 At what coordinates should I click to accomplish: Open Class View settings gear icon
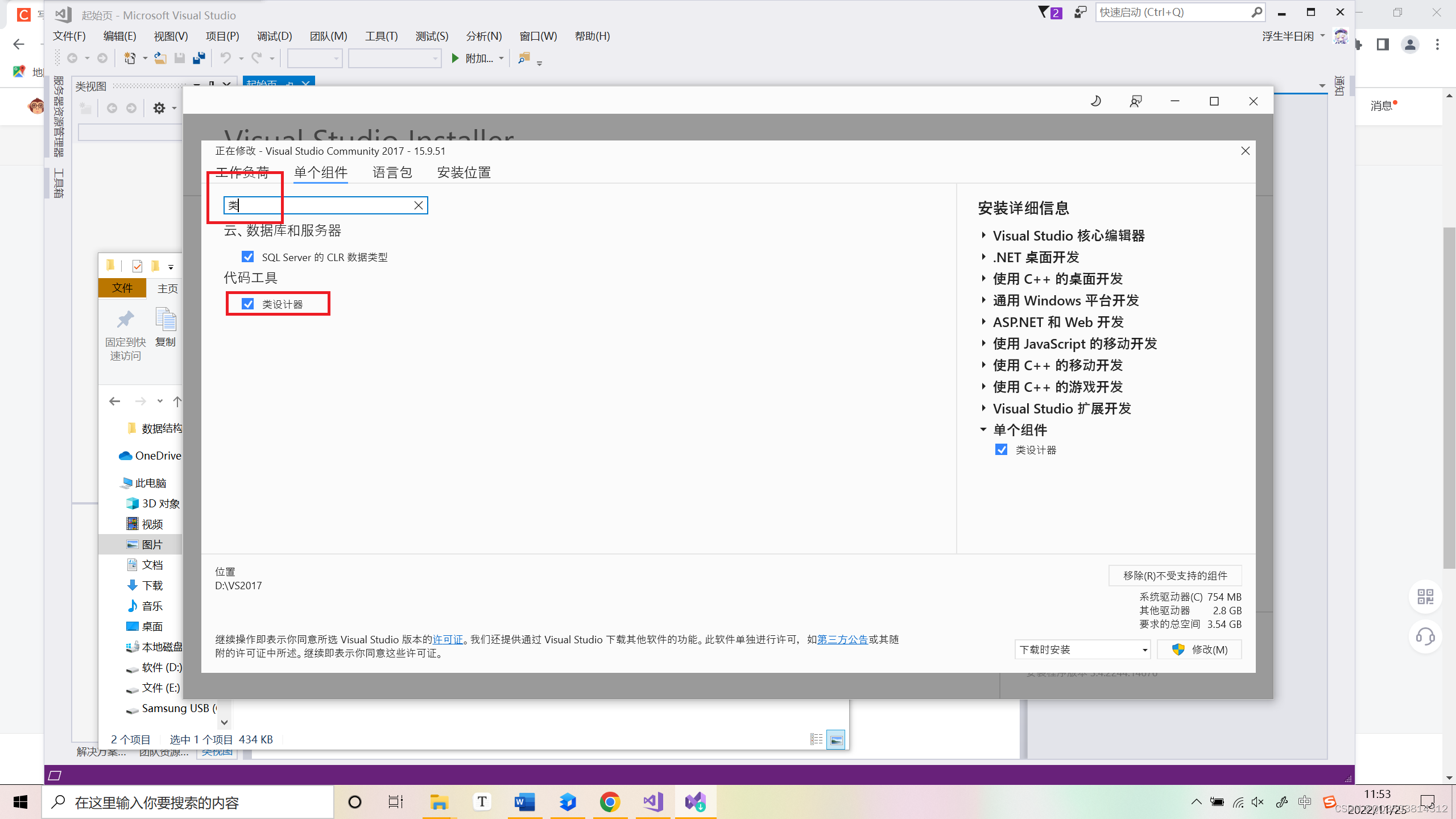point(159,108)
